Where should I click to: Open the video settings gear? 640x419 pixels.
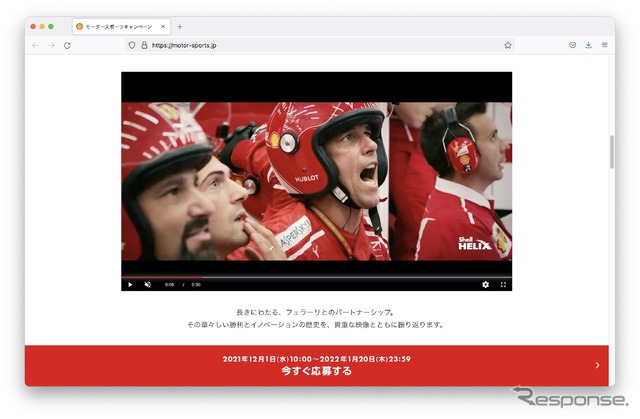[x=485, y=284]
